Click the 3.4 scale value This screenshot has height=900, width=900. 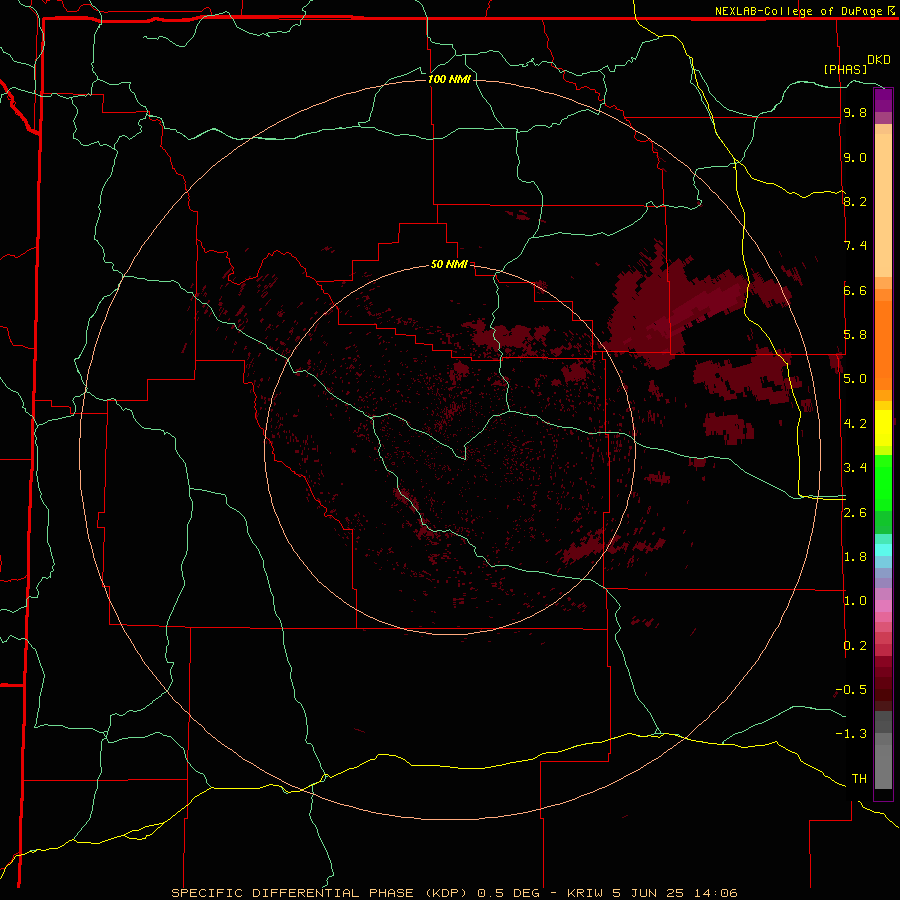tap(855, 468)
